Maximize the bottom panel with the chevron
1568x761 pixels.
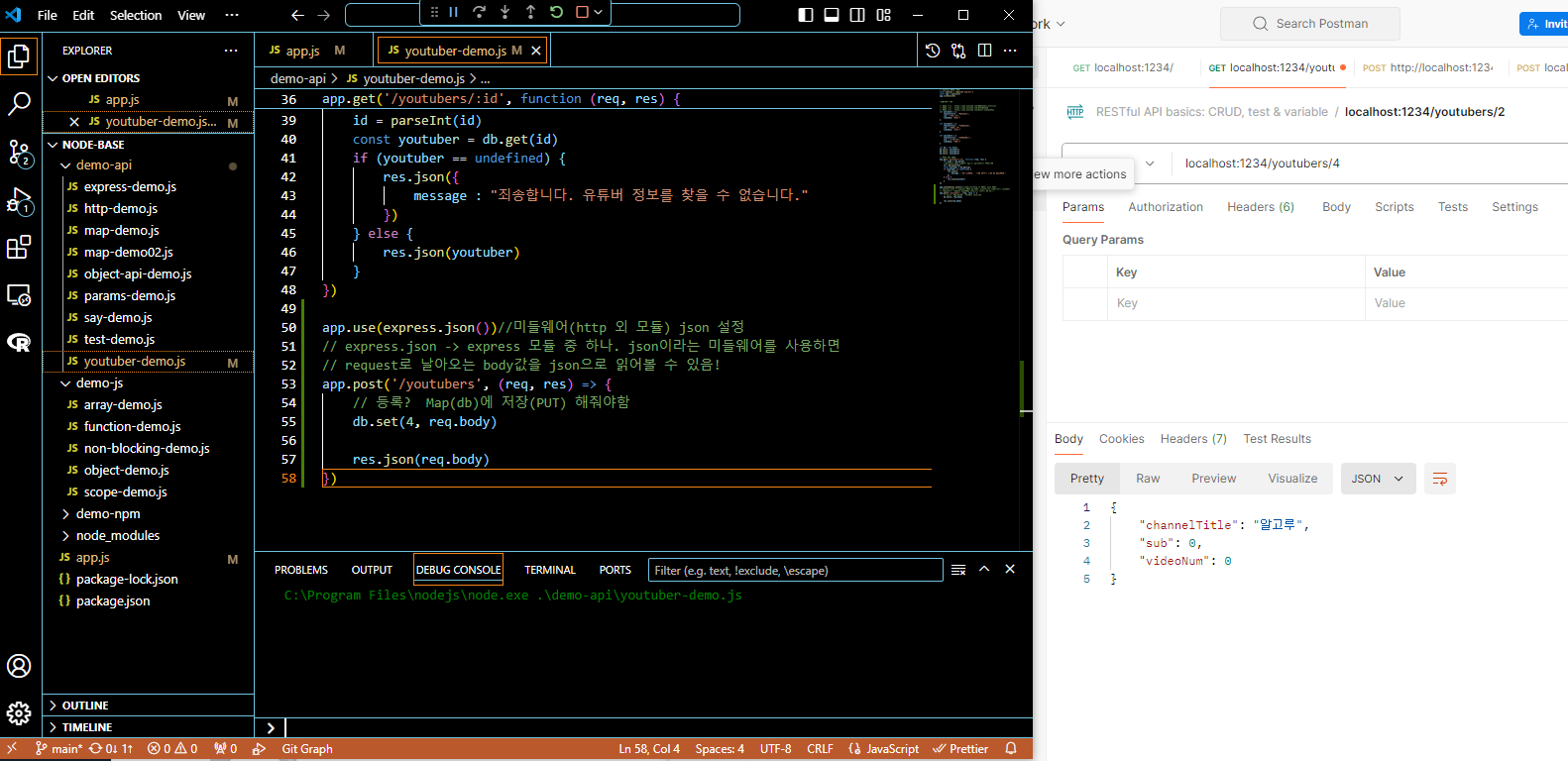(x=984, y=570)
